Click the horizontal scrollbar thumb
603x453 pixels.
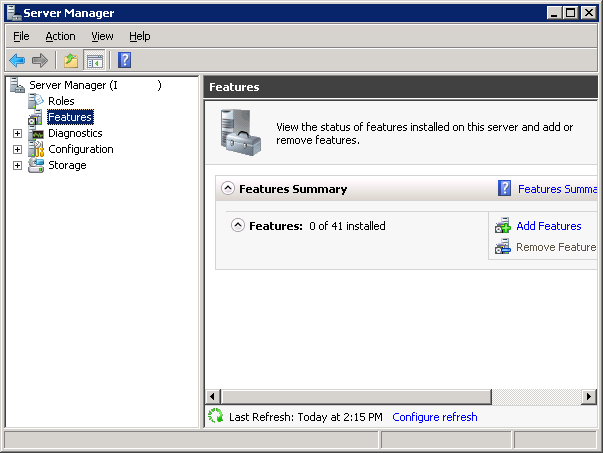click(356, 396)
